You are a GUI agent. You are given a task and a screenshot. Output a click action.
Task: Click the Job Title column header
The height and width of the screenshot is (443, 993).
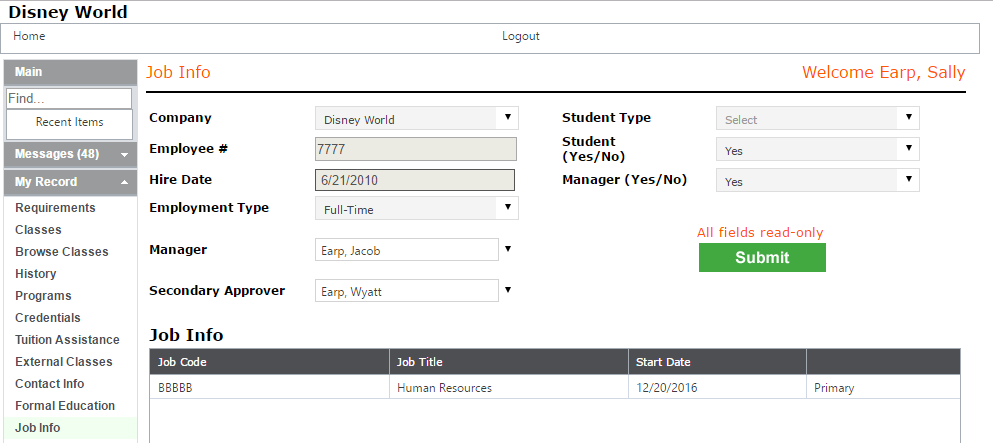[x=509, y=362]
